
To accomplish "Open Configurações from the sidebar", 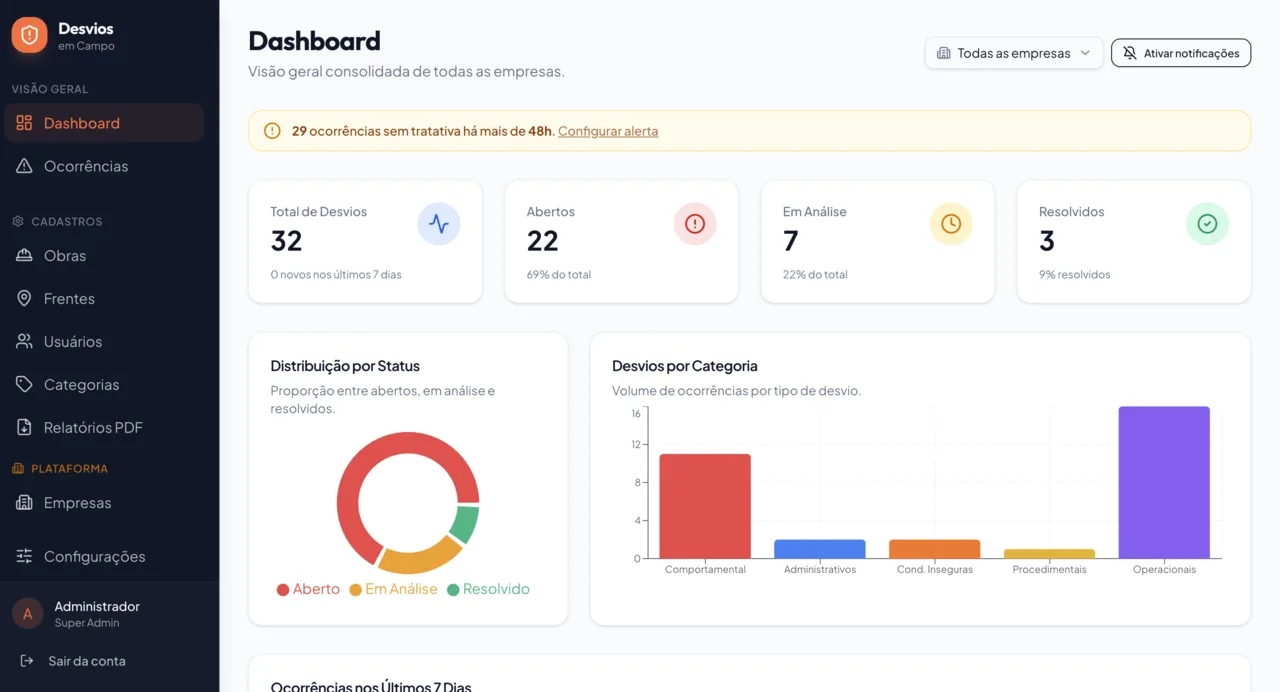I will coord(104,556).
